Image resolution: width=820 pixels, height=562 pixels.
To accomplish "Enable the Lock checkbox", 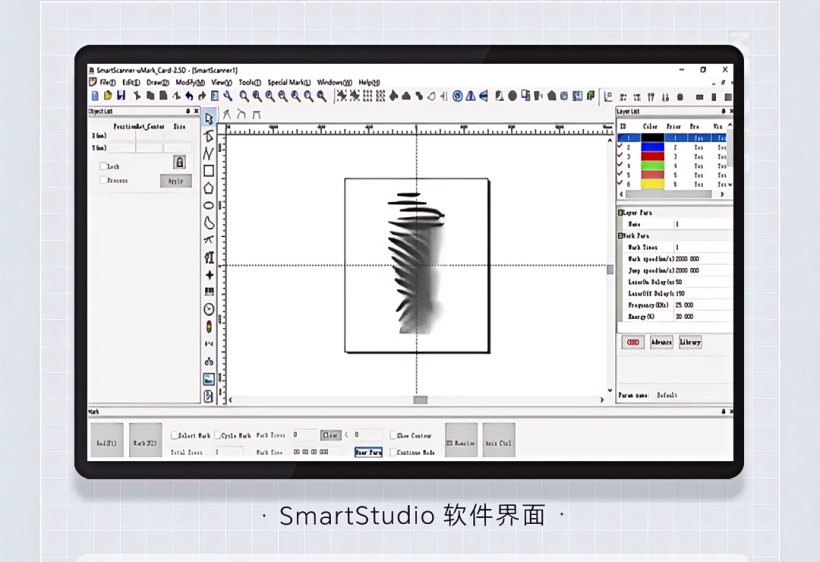I will (x=103, y=166).
